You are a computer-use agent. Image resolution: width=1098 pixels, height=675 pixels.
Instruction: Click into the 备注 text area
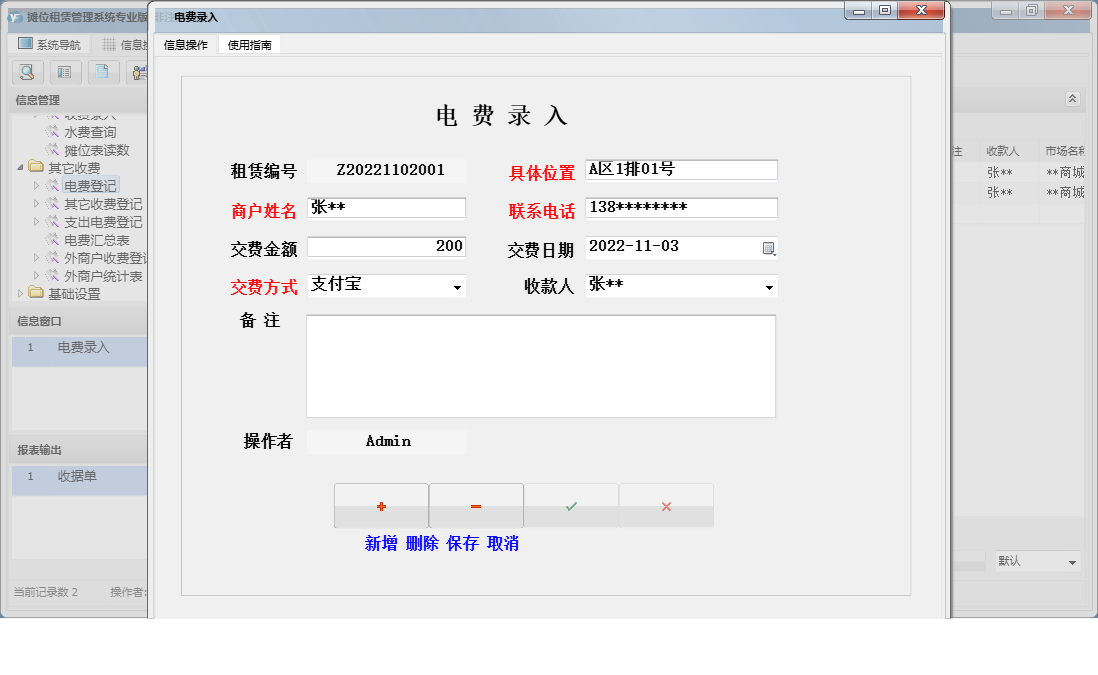click(540, 366)
